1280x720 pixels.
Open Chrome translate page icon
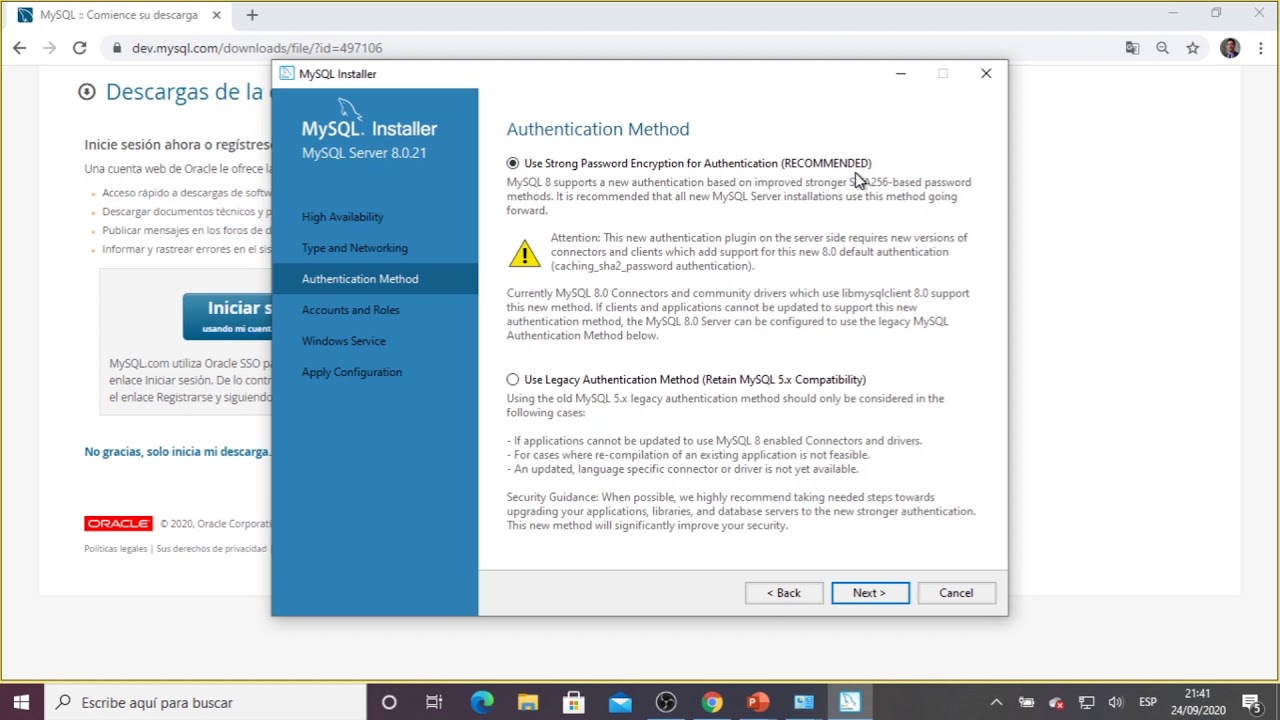pyautogui.click(x=1132, y=48)
